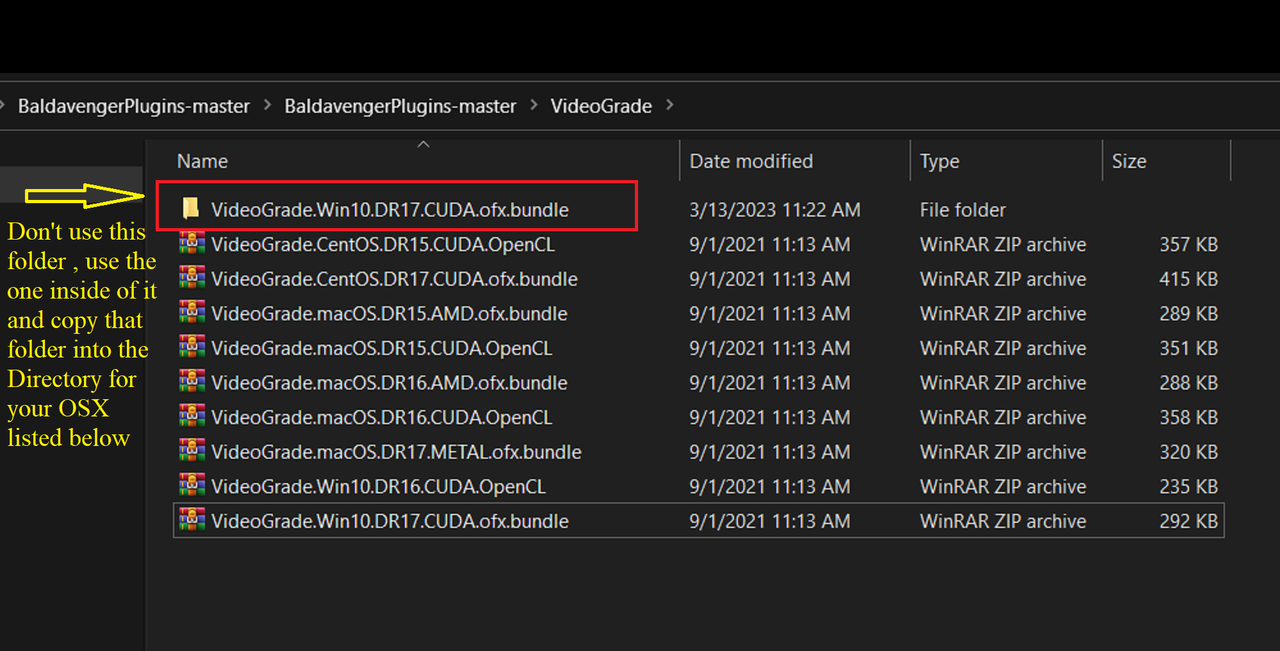This screenshot has width=1280, height=651.
Task: Click WinRAR icon of VideoGrade.CentOS.DR17.CUDA.ofx.bundle
Action: click(x=192, y=279)
